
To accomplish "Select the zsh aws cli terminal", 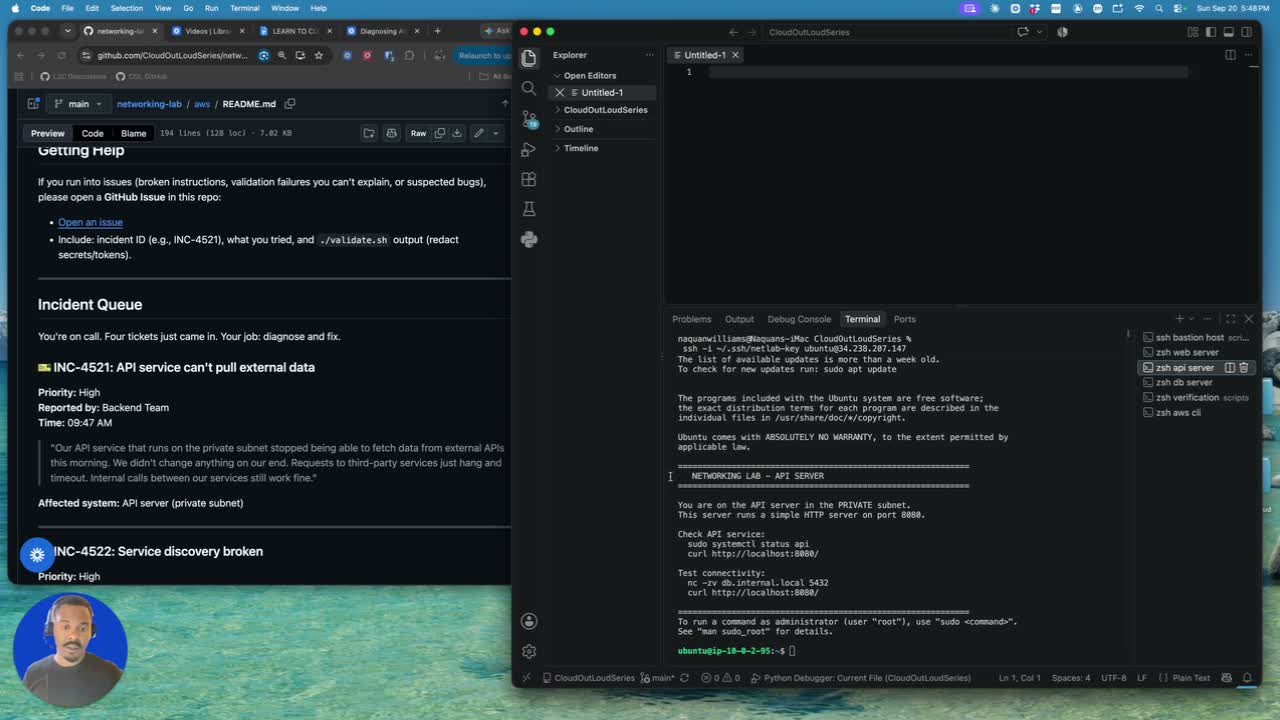I will 1195,412.
